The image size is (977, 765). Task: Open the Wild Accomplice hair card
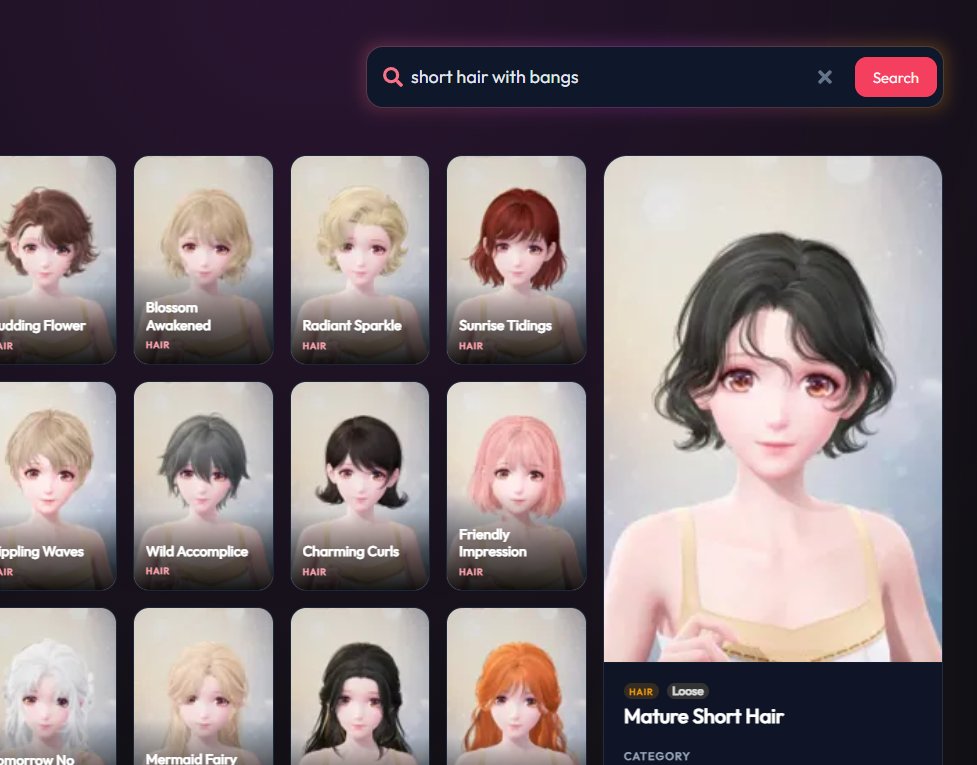click(203, 486)
